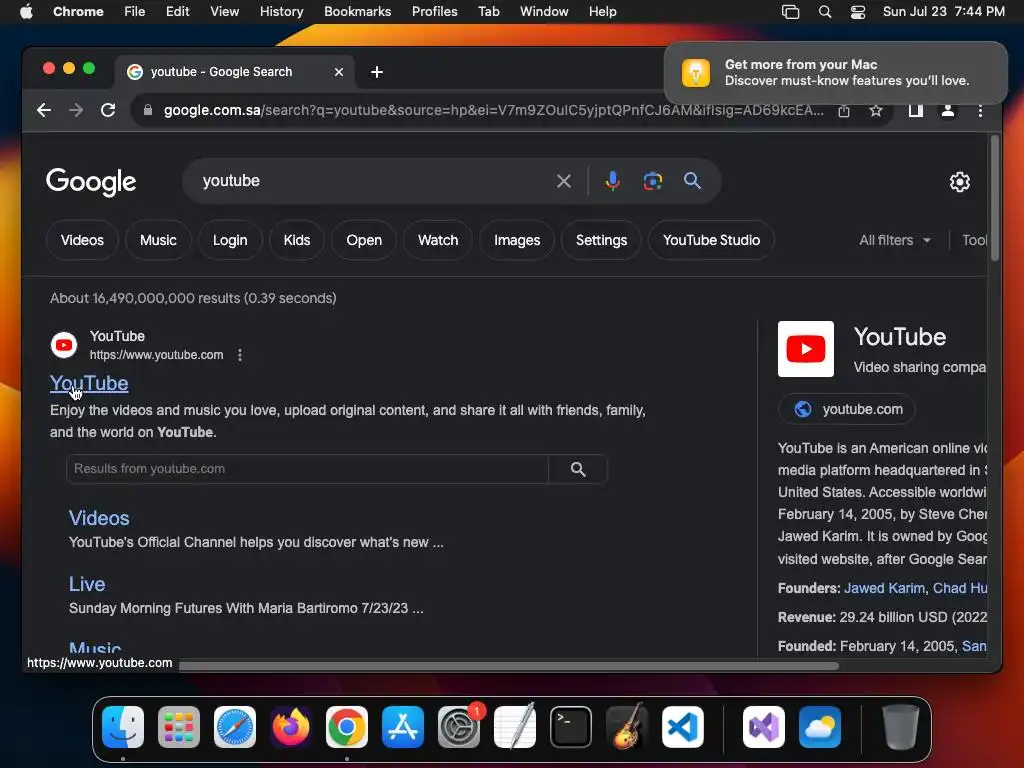
Task: Select the Watch filter chip
Action: point(438,240)
